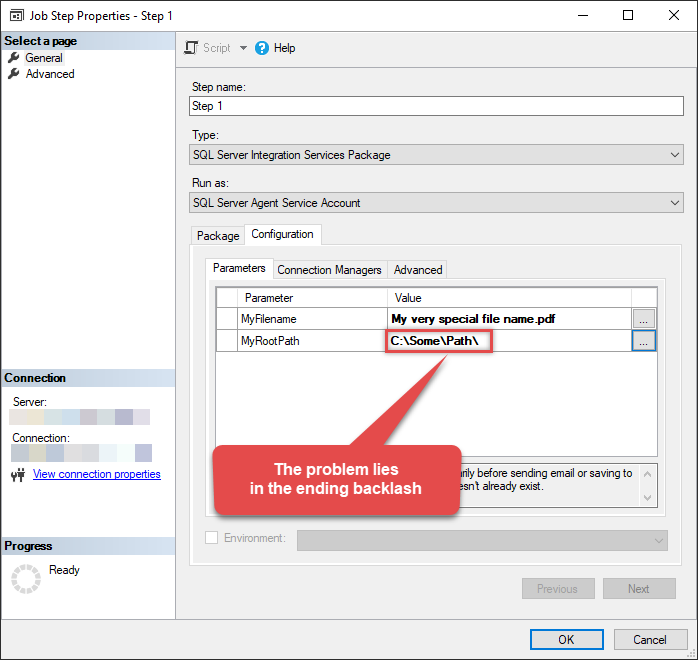Select the MyFilename parameter cell

(312, 319)
